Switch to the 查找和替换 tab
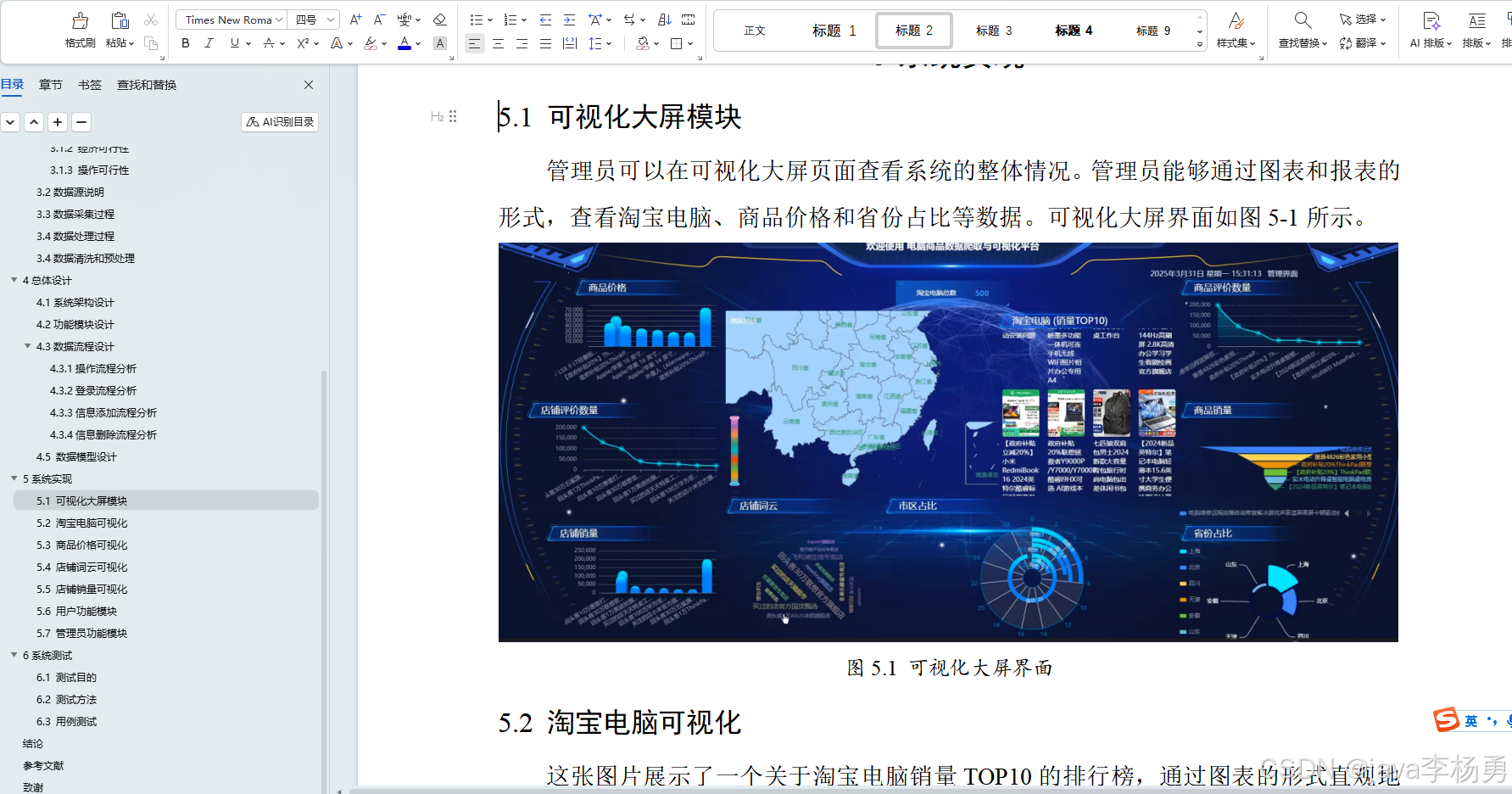This screenshot has width=1512, height=794. point(147,85)
